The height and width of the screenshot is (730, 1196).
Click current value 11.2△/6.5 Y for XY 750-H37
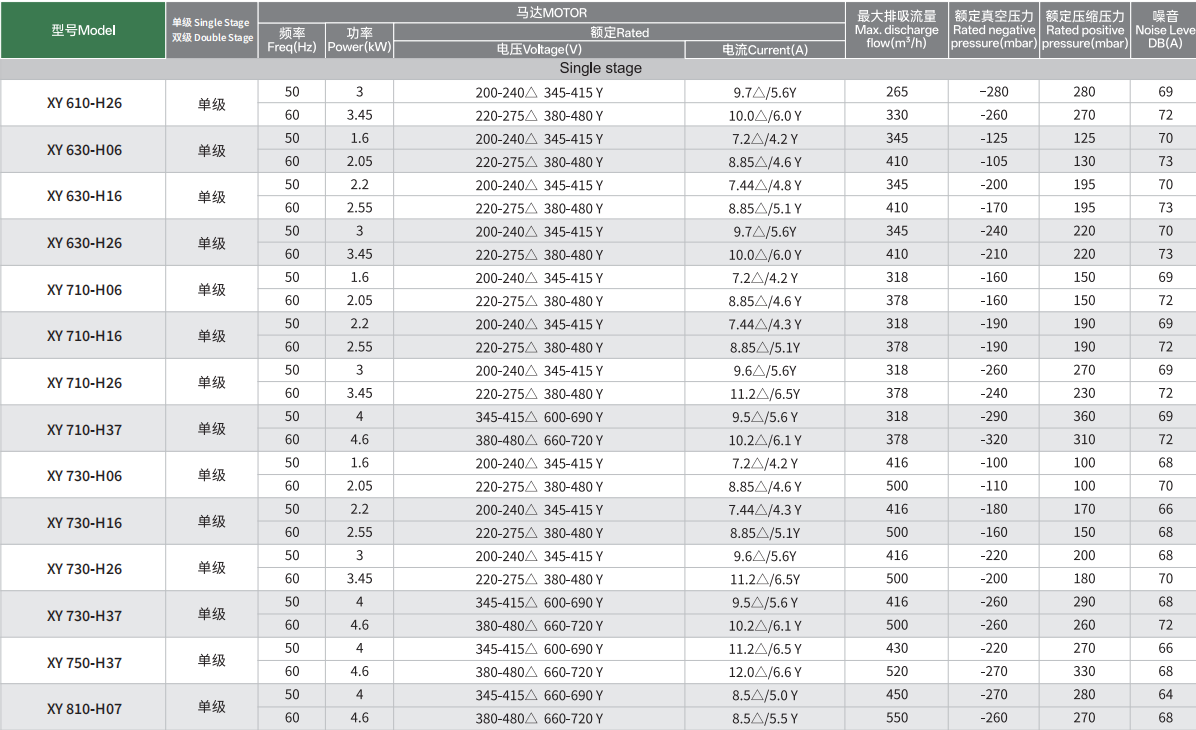pyautogui.click(x=765, y=649)
